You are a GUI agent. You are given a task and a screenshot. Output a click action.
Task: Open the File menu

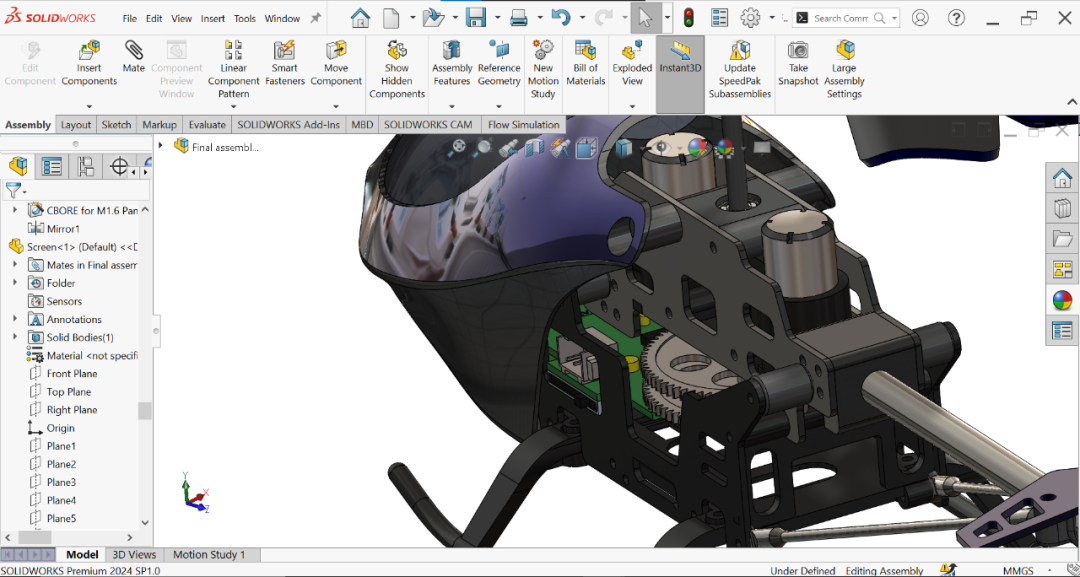pyautogui.click(x=129, y=19)
